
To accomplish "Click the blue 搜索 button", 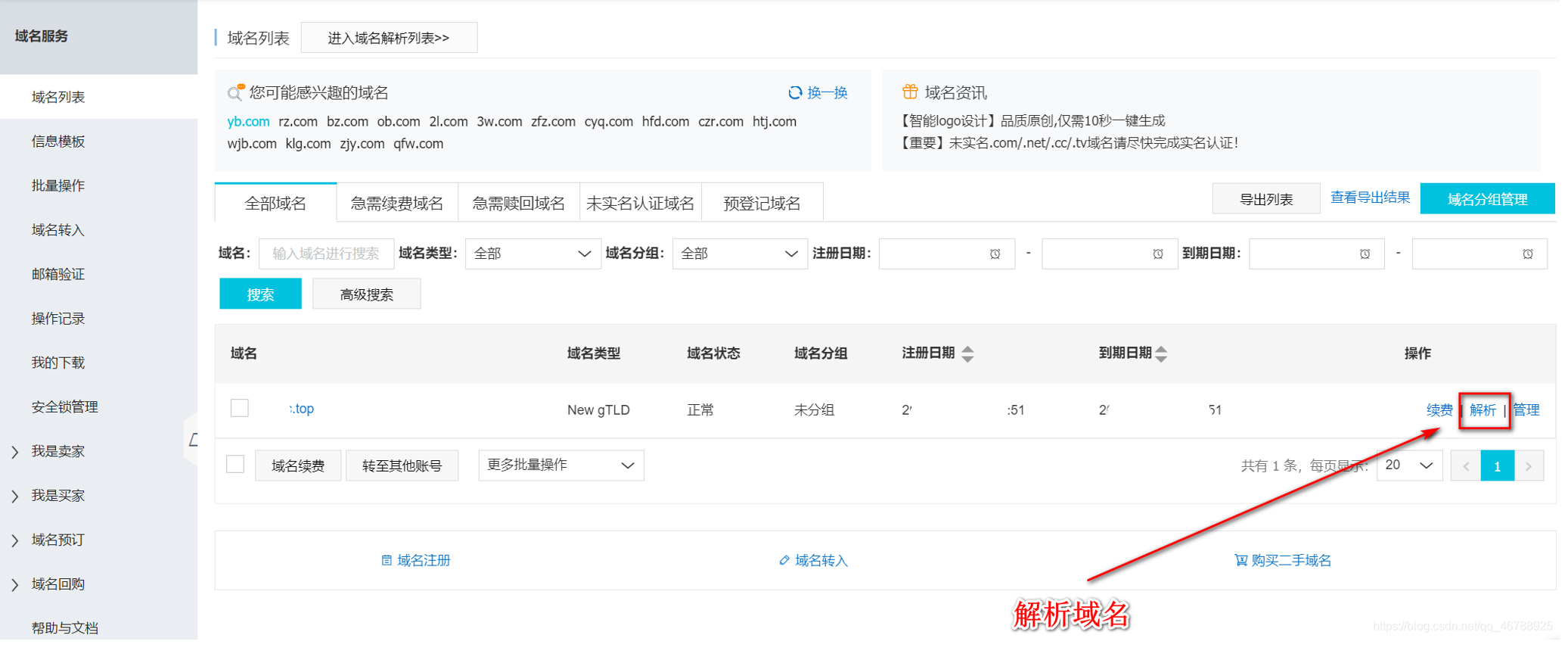I will [x=260, y=294].
